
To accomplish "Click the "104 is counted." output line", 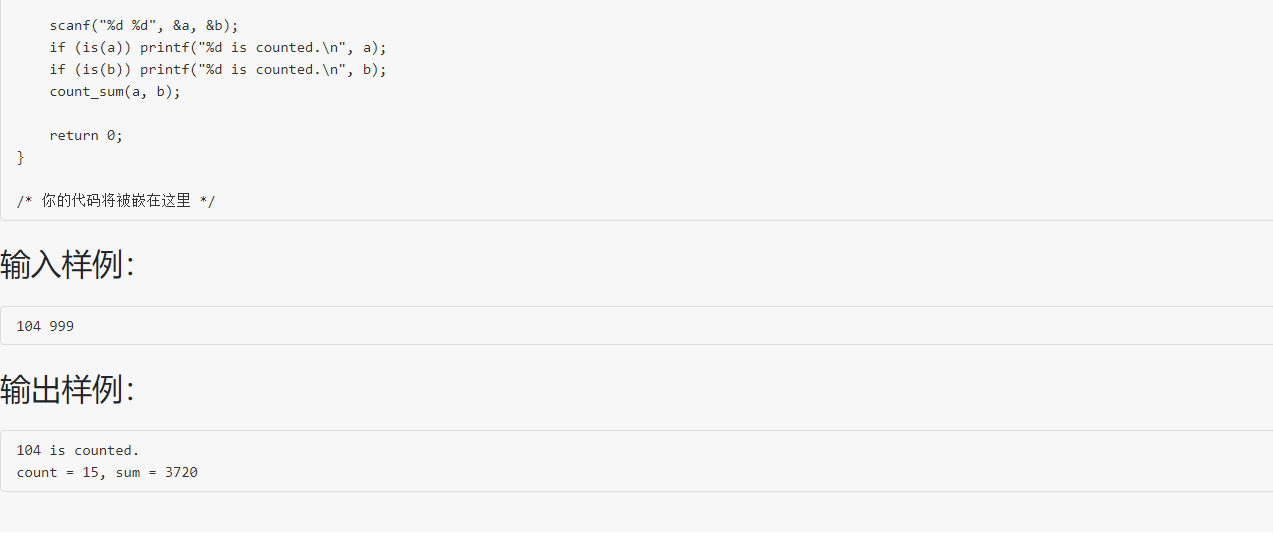I will tap(78, 450).
